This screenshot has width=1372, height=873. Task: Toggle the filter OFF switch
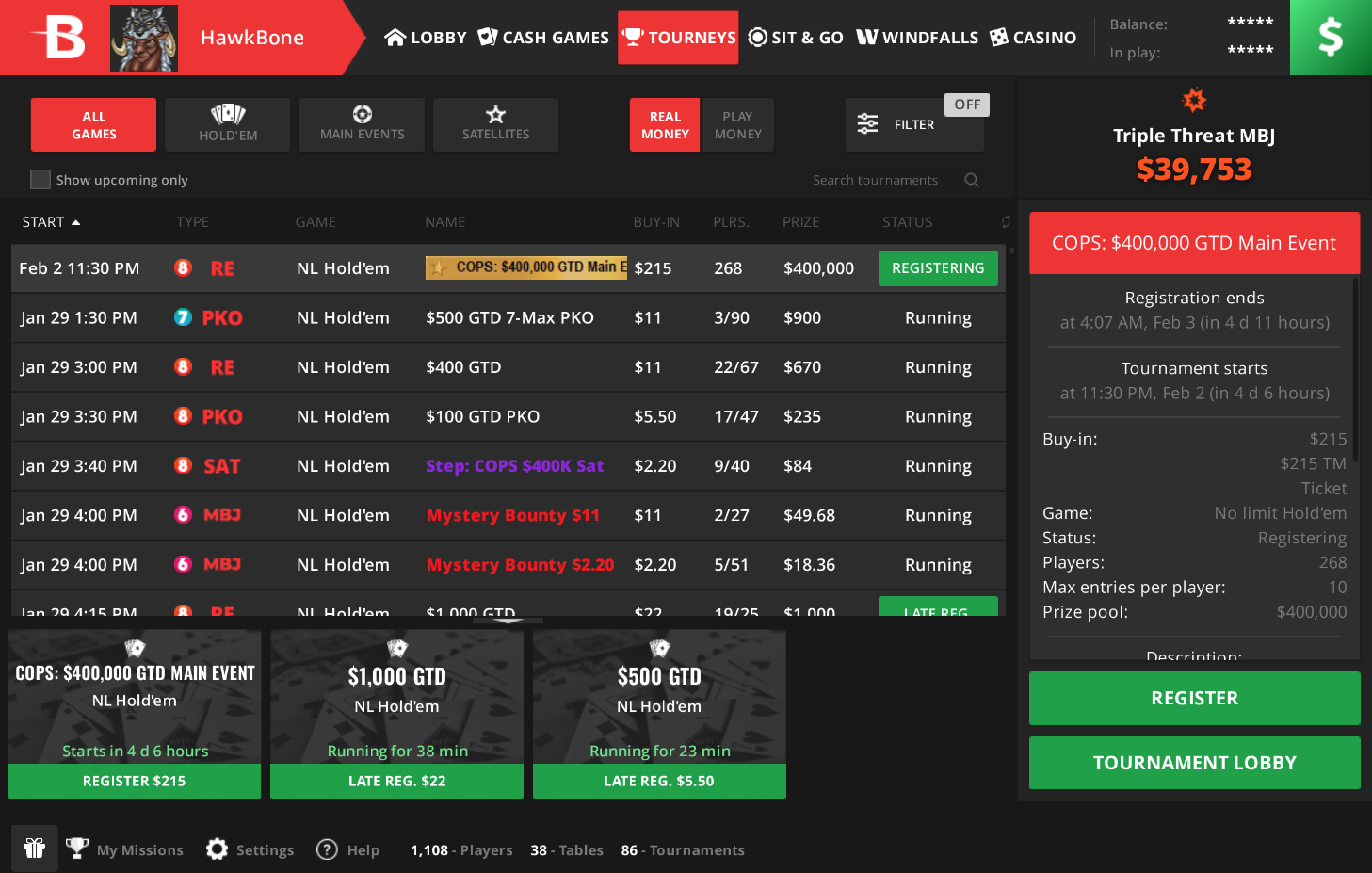click(x=967, y=105)
